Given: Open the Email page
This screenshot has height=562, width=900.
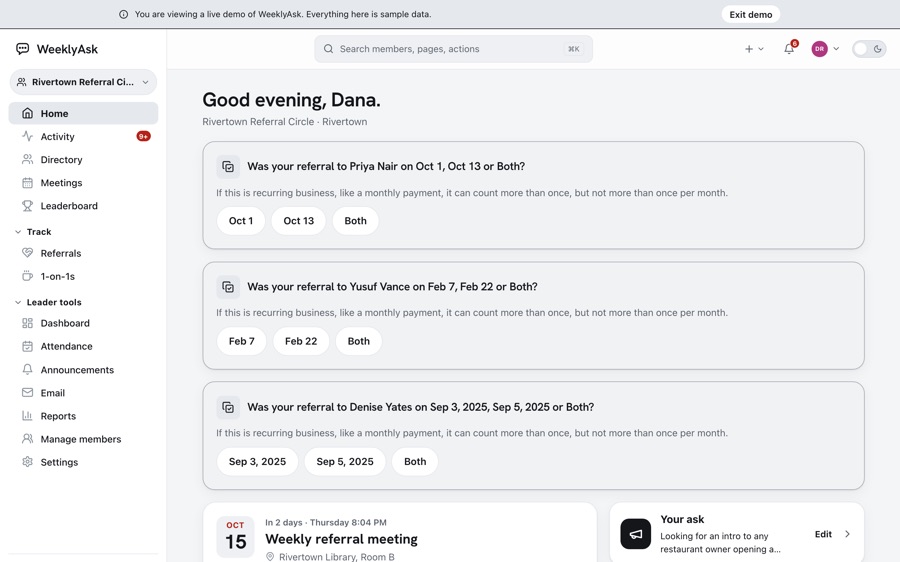Looking at the screenshot, I should [83, 393].
